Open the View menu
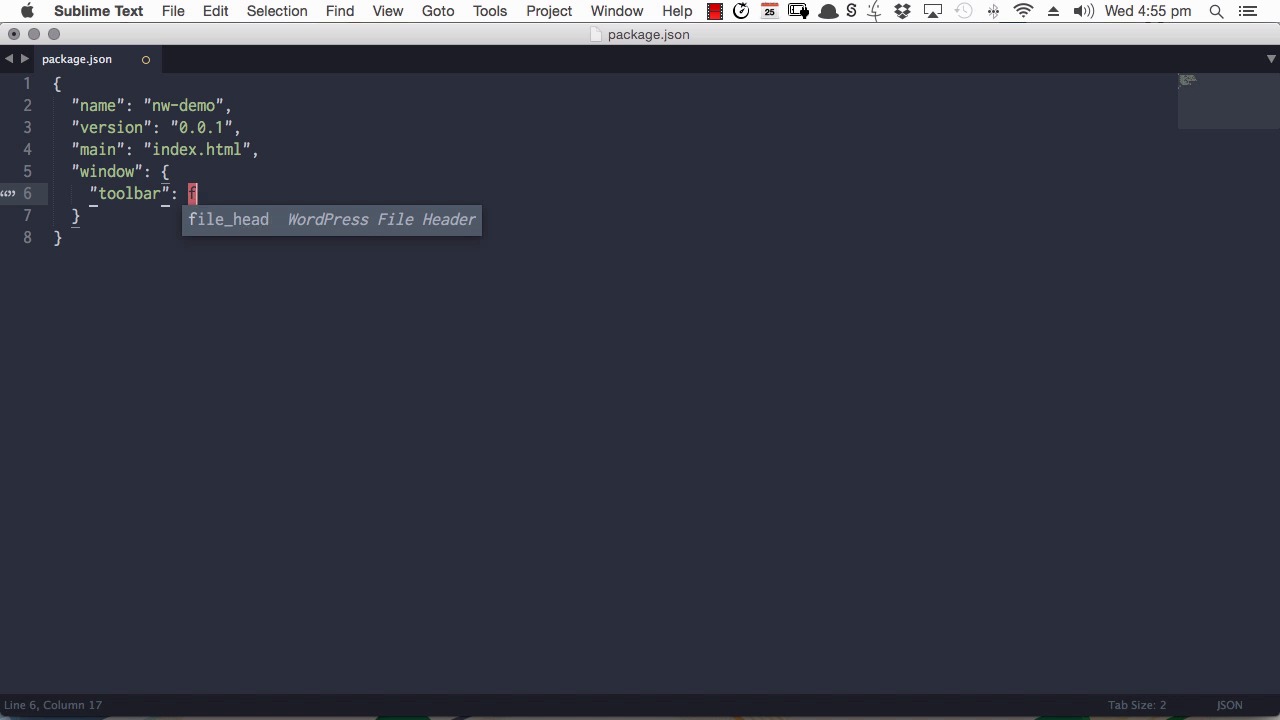 (x=388, y=11)
